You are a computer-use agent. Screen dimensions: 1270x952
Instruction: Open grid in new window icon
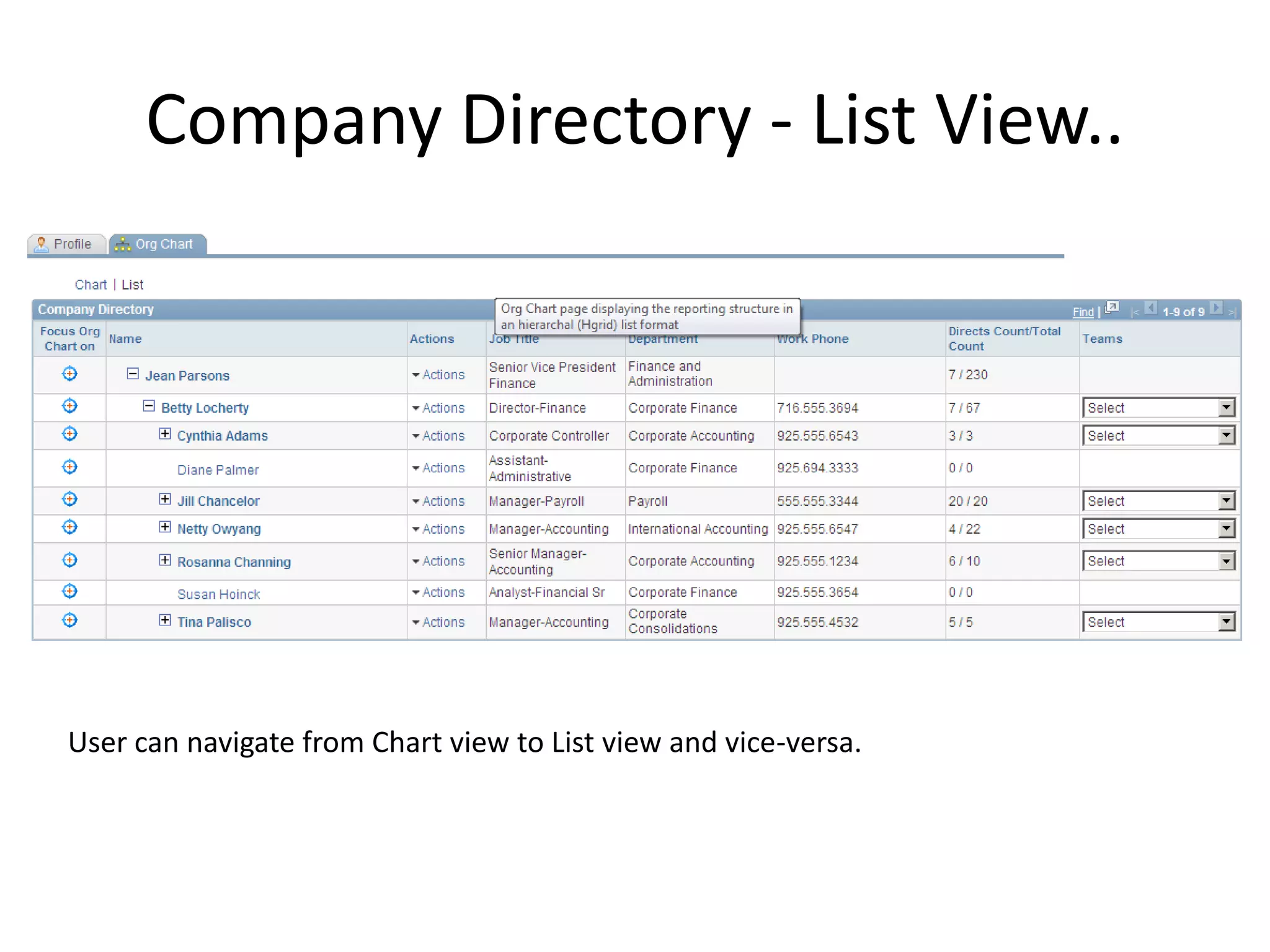1112,307
